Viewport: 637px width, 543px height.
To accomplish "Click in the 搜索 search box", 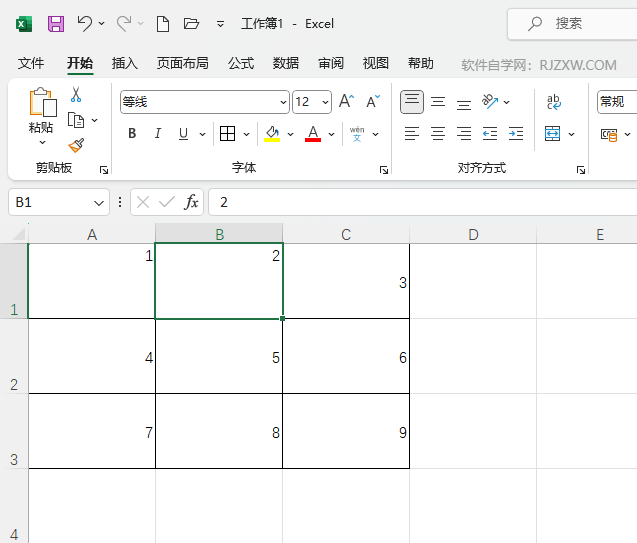I will [x=572, y=24].
